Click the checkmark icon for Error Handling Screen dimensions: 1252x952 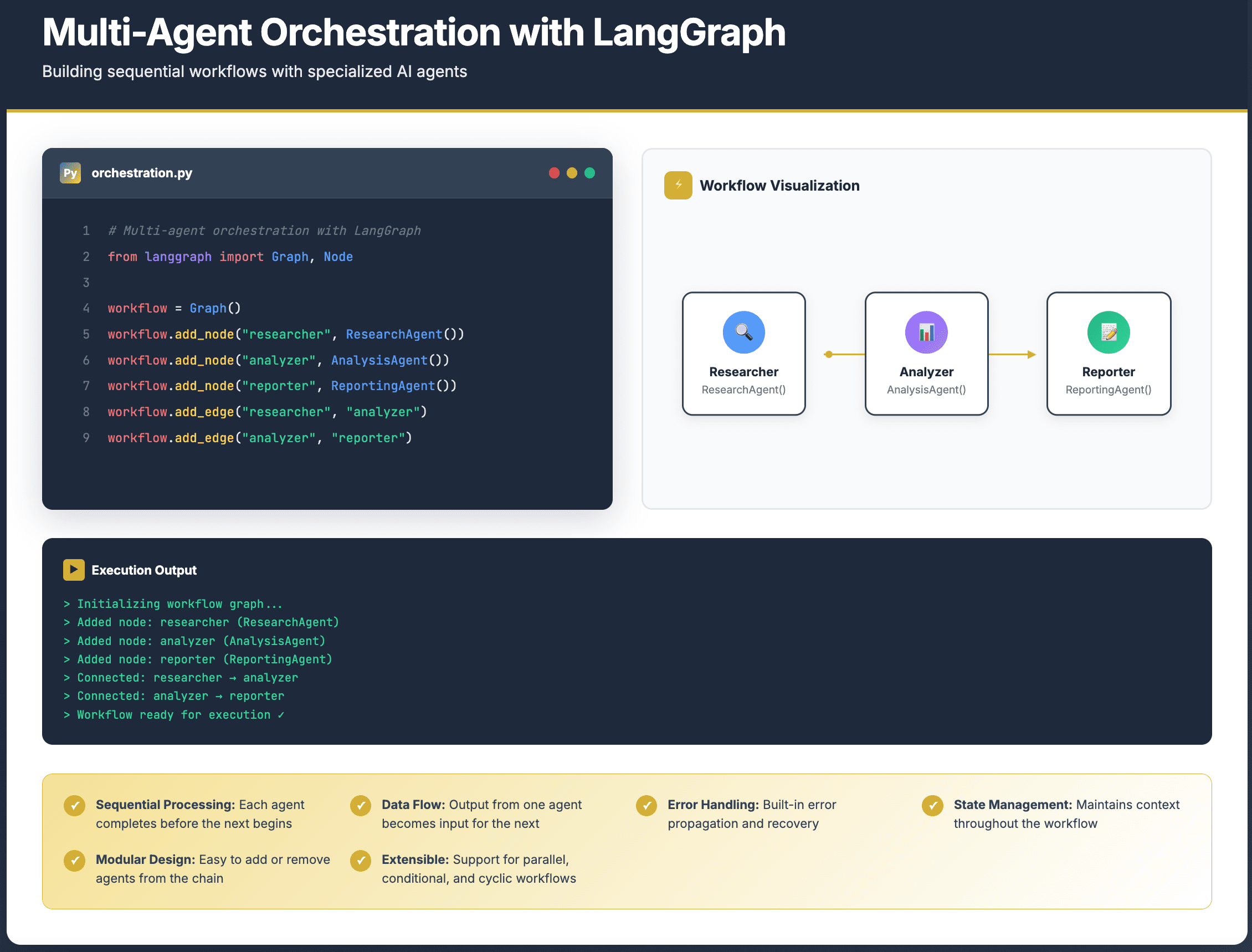tap(646, 805)
